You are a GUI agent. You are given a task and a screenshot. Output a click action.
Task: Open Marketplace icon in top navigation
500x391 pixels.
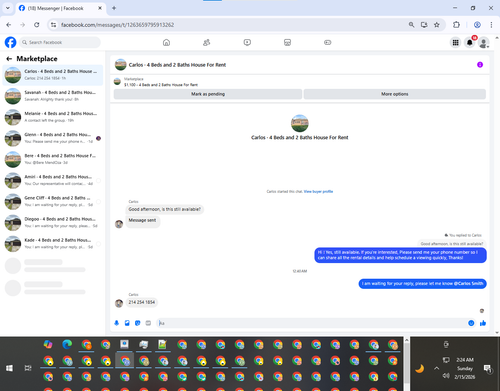287,42
